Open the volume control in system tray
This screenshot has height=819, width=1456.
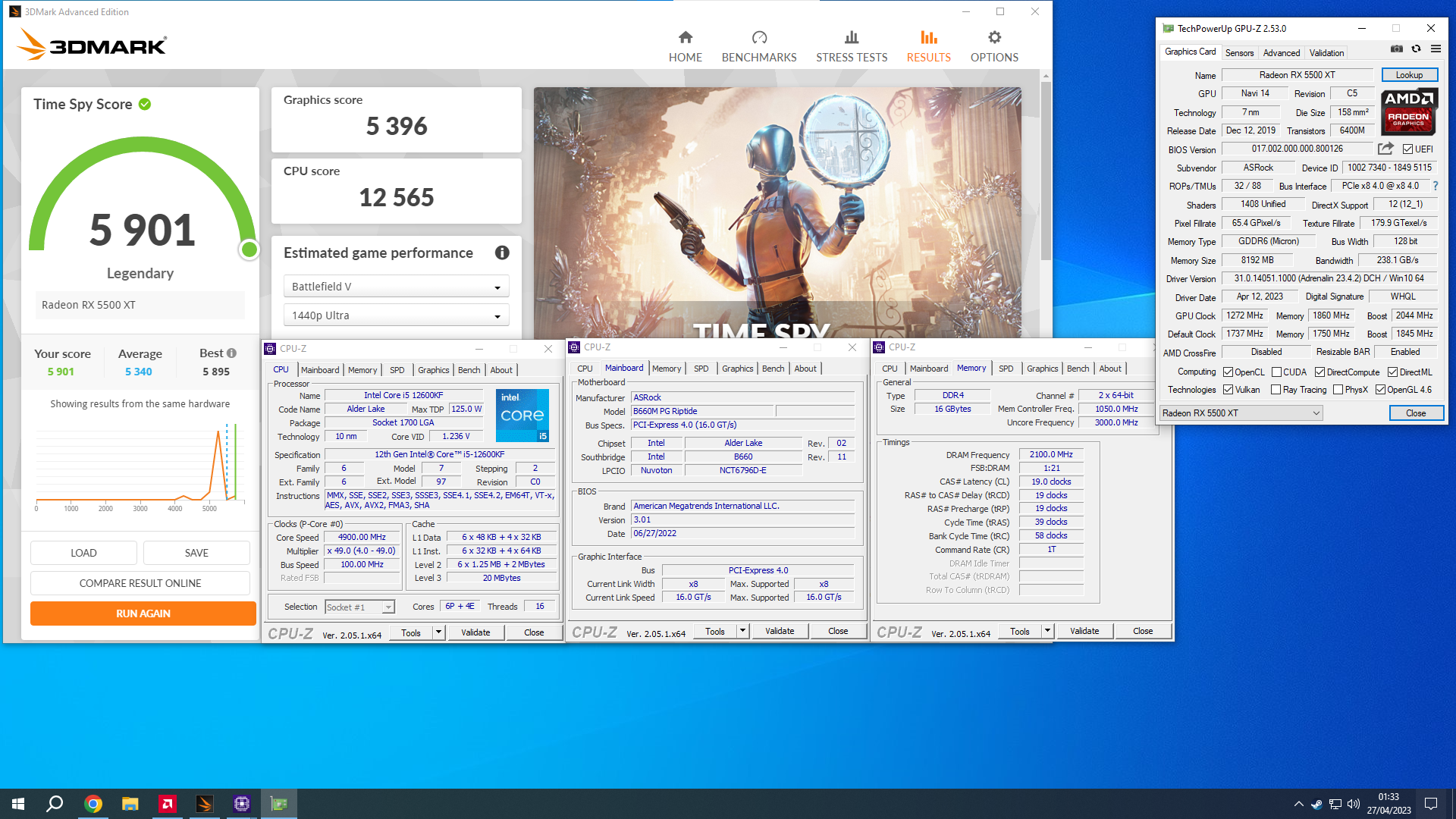point(1354,804)
